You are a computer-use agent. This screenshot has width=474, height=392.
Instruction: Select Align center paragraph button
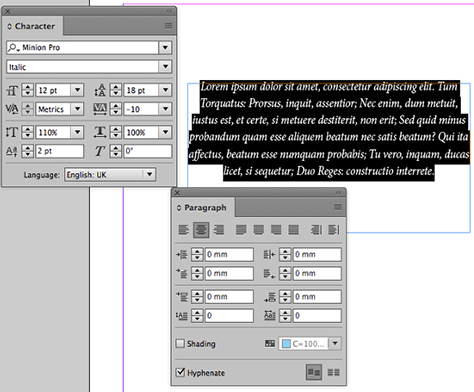201,230
